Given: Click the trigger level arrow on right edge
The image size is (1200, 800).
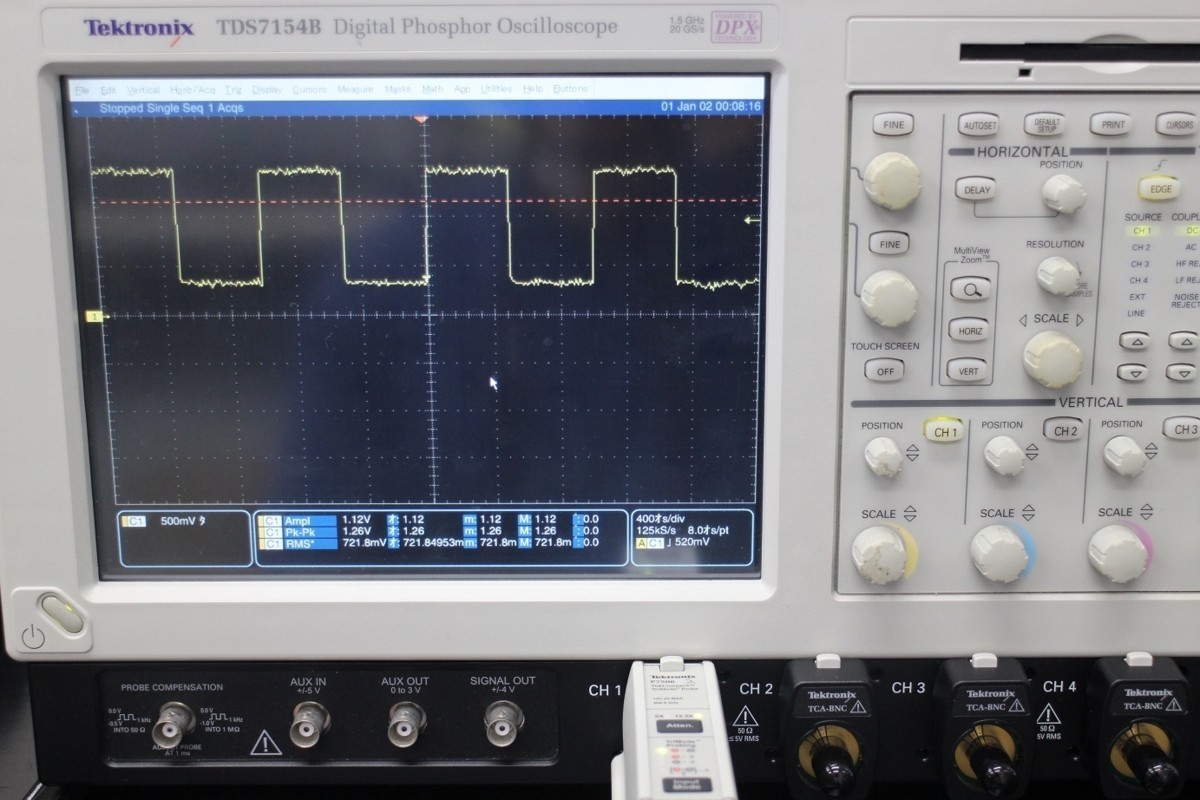Looking at the screenshot, I should 753,219.
